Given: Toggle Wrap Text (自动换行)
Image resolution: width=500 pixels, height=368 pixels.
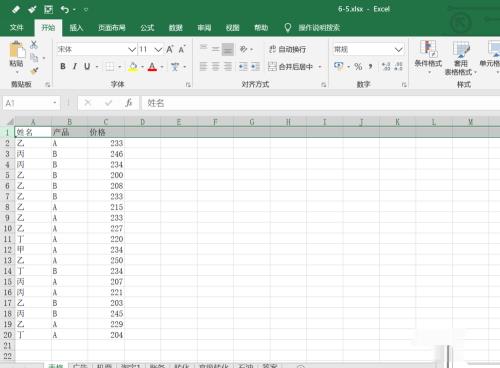Looking at the screenshot, I should tap(287, 49).
